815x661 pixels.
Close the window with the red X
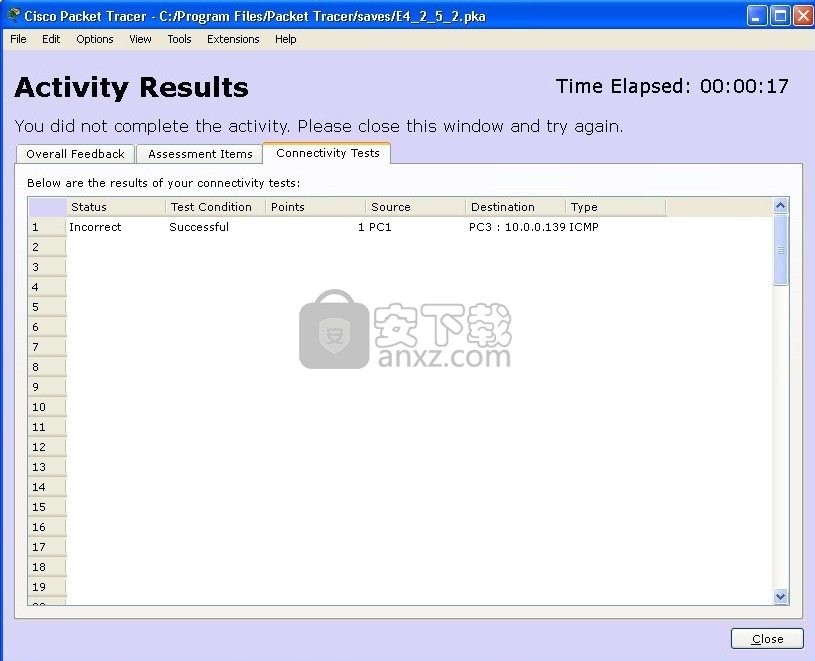[803, 16]
